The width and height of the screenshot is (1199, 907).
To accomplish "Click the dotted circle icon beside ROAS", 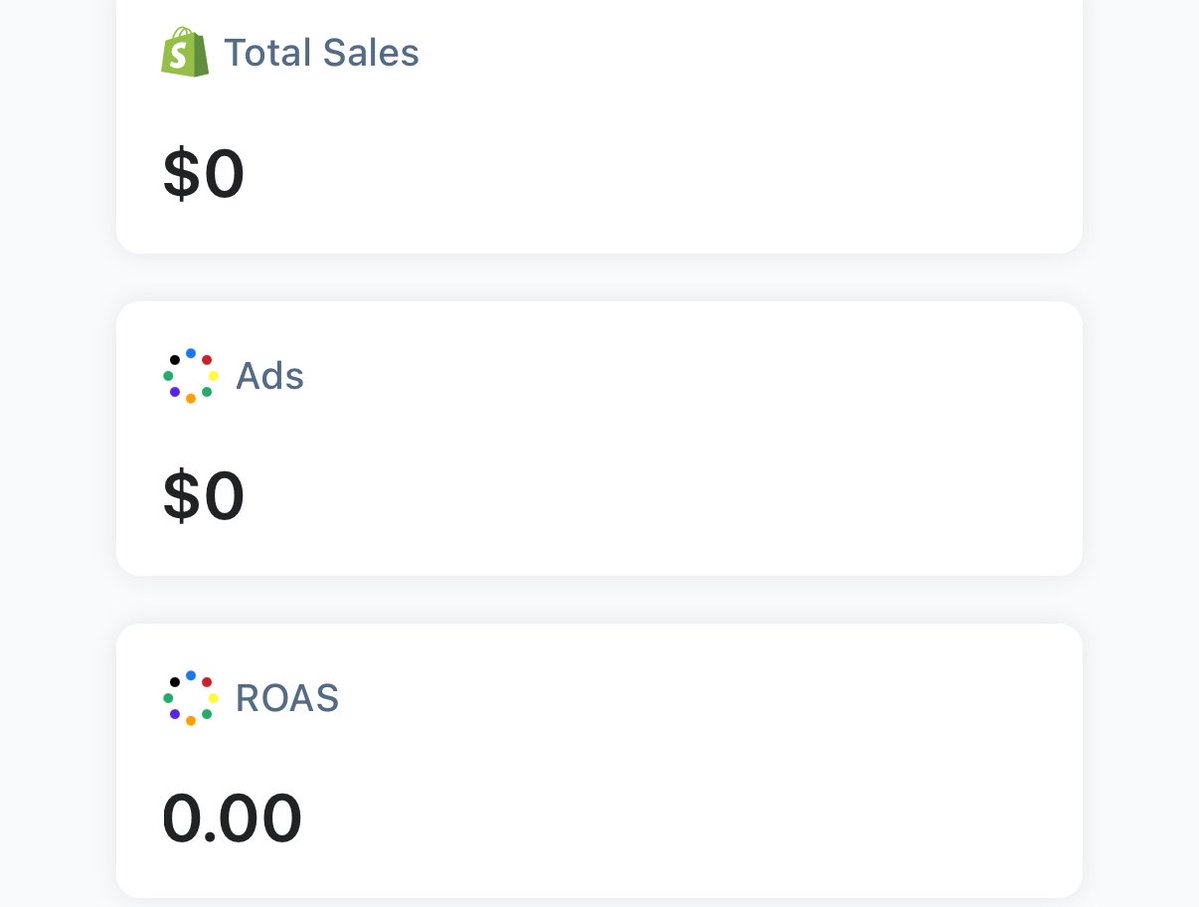I will (190, 697).
